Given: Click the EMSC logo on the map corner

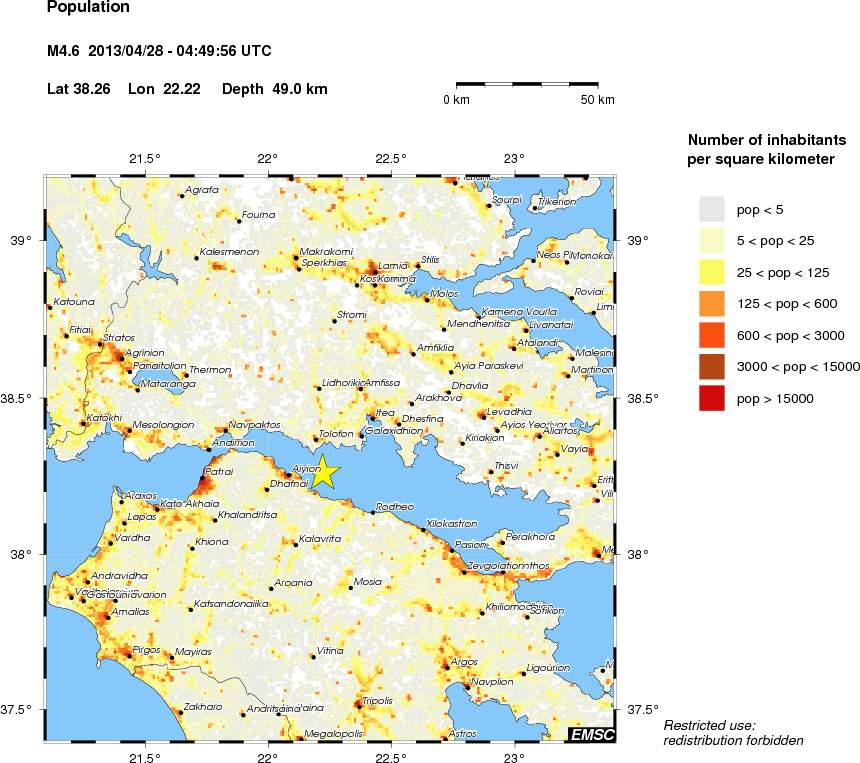Looking at the screenshot, I should [x=591, y=735].
